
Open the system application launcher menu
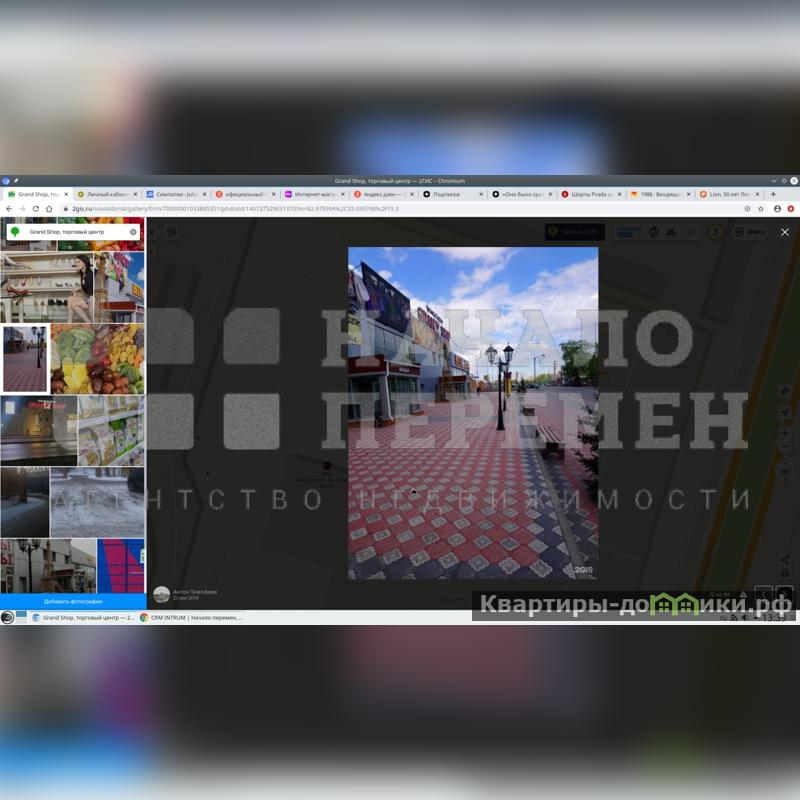coord(7,617)
